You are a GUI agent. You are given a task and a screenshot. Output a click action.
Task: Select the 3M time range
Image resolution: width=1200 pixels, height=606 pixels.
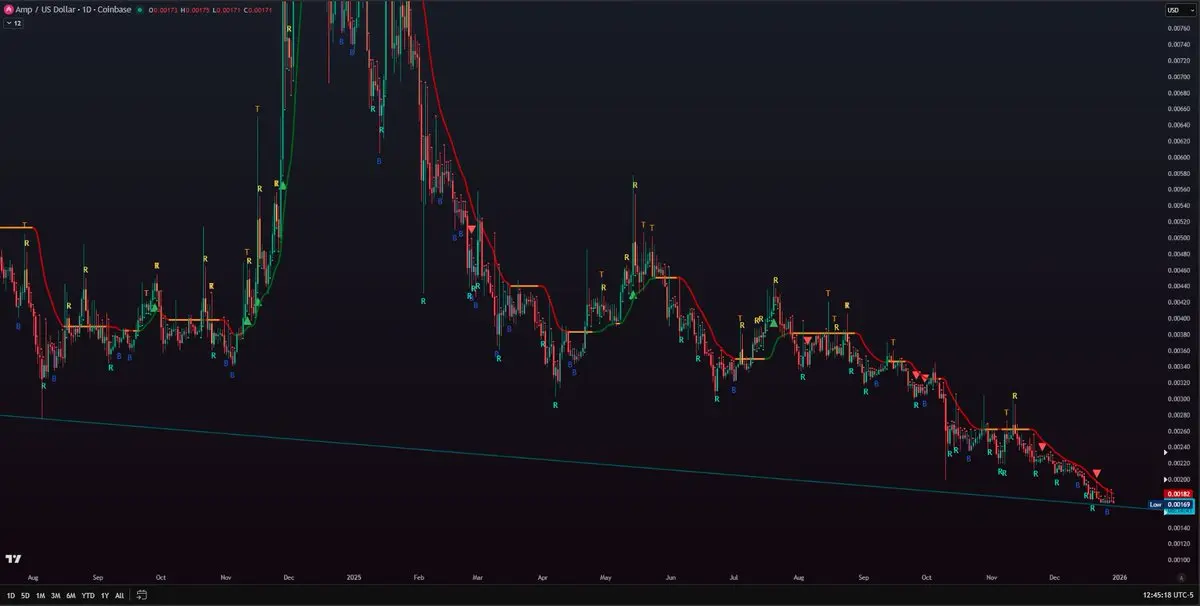point(55,595)
